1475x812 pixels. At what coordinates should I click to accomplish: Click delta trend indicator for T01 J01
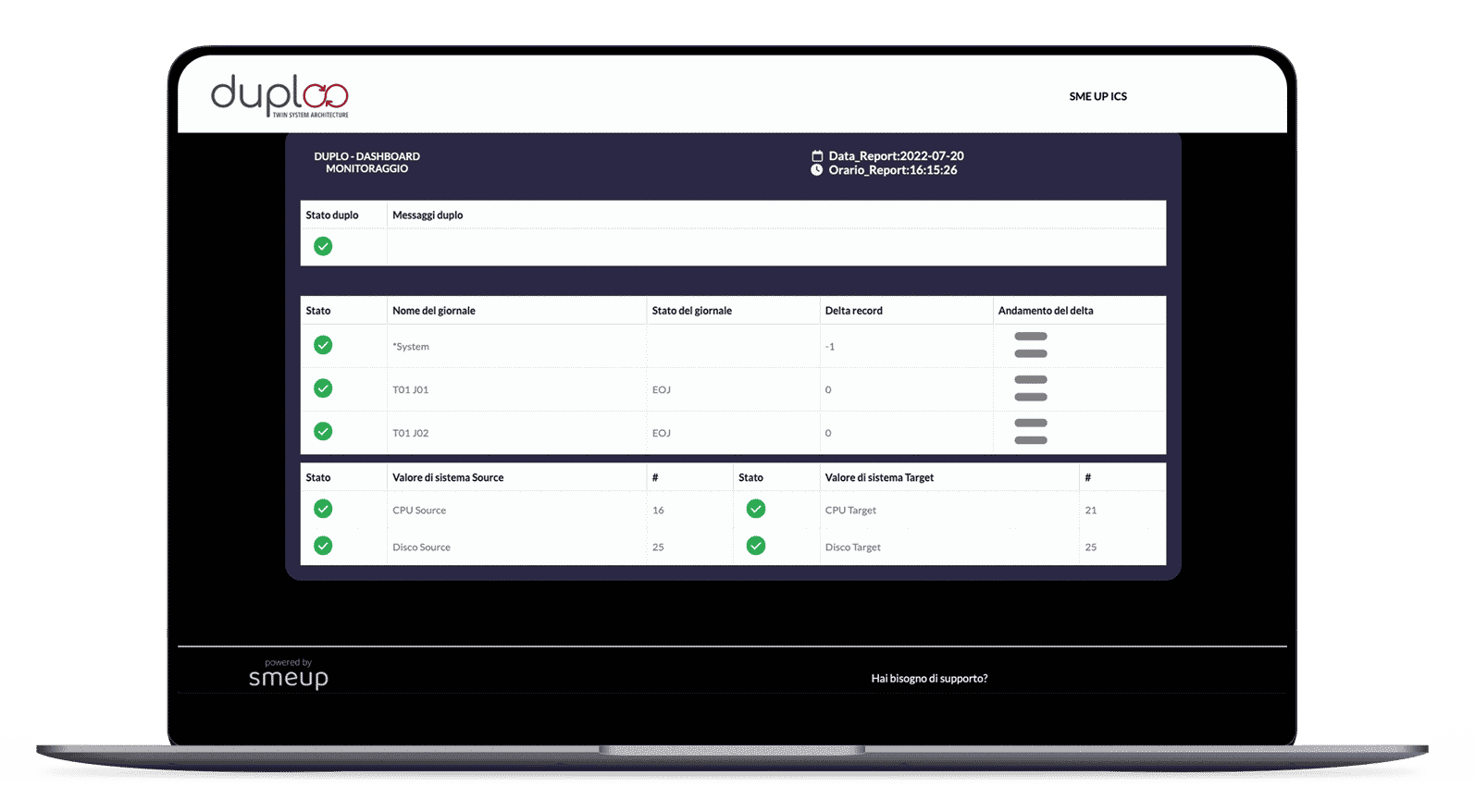pos(1031,388)
